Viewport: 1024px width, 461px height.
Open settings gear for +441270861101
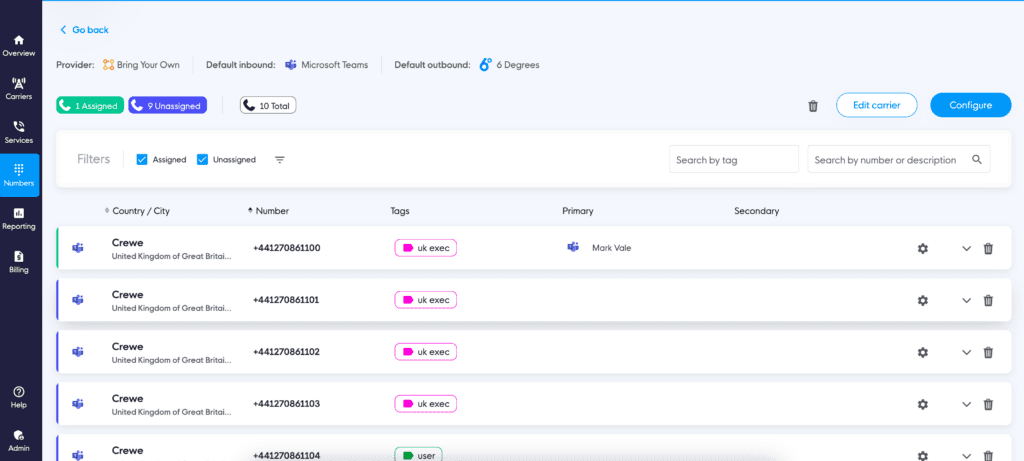923,300
